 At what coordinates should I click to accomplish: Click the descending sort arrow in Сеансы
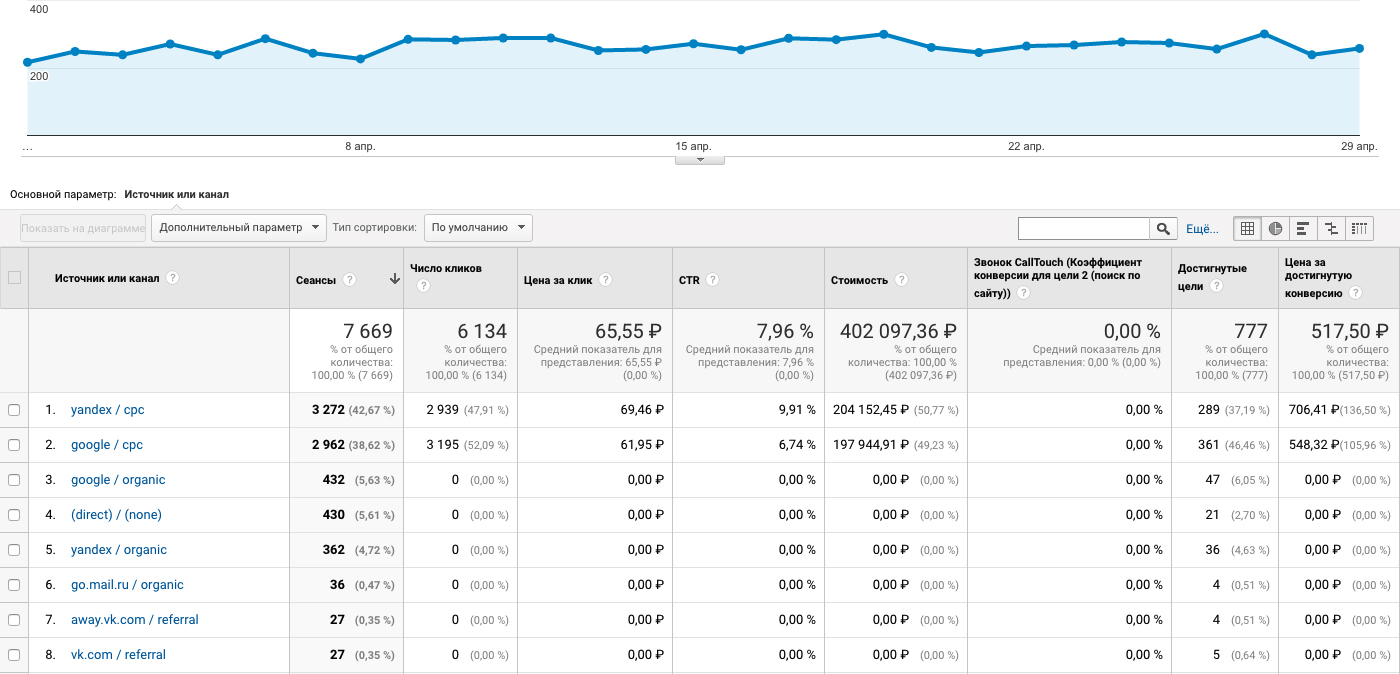(x=394, y=280)
